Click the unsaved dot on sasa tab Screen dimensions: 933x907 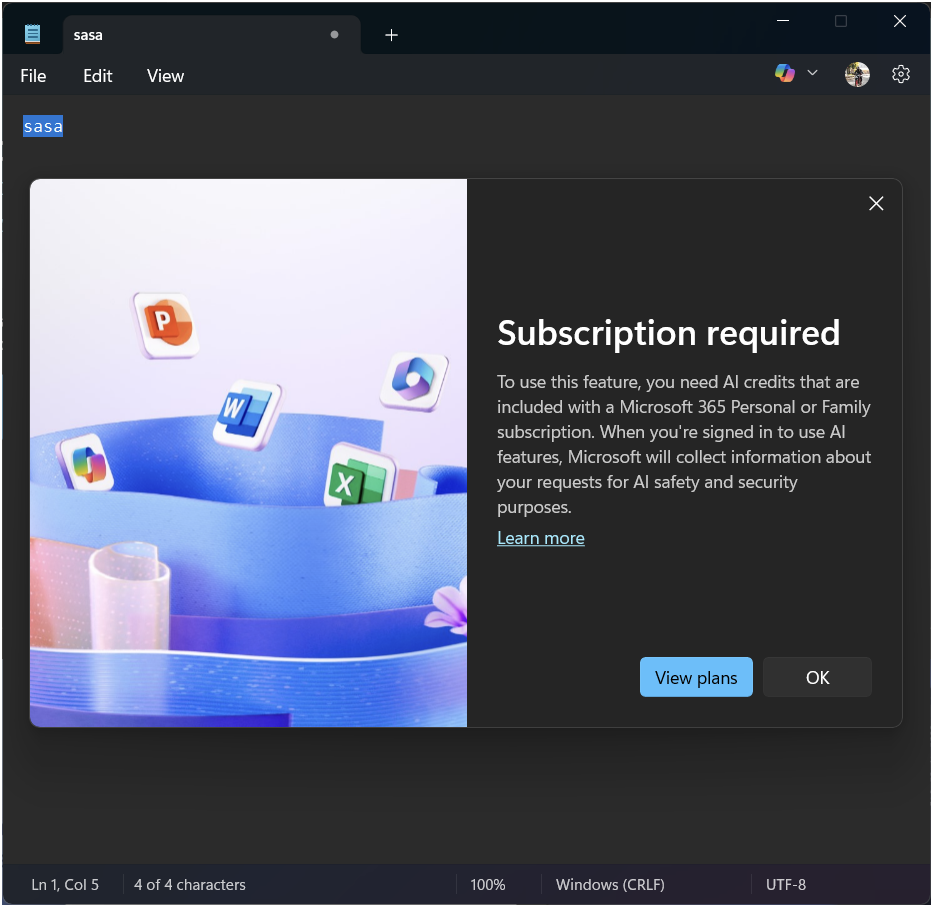click(x=334, y=35)
